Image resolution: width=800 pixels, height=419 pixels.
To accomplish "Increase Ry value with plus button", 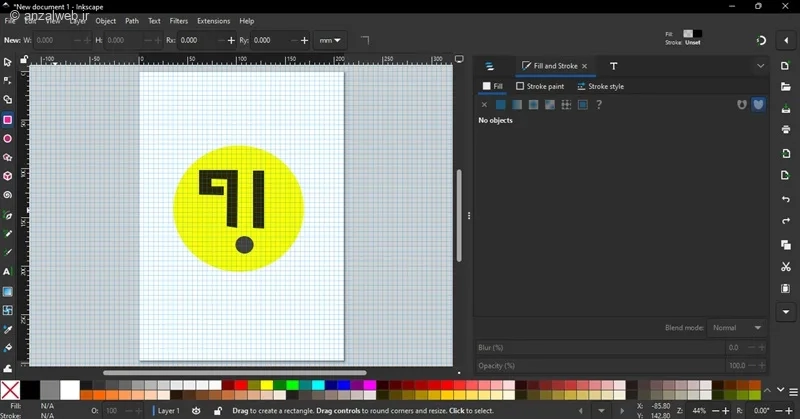I will (x=305, y=40).
